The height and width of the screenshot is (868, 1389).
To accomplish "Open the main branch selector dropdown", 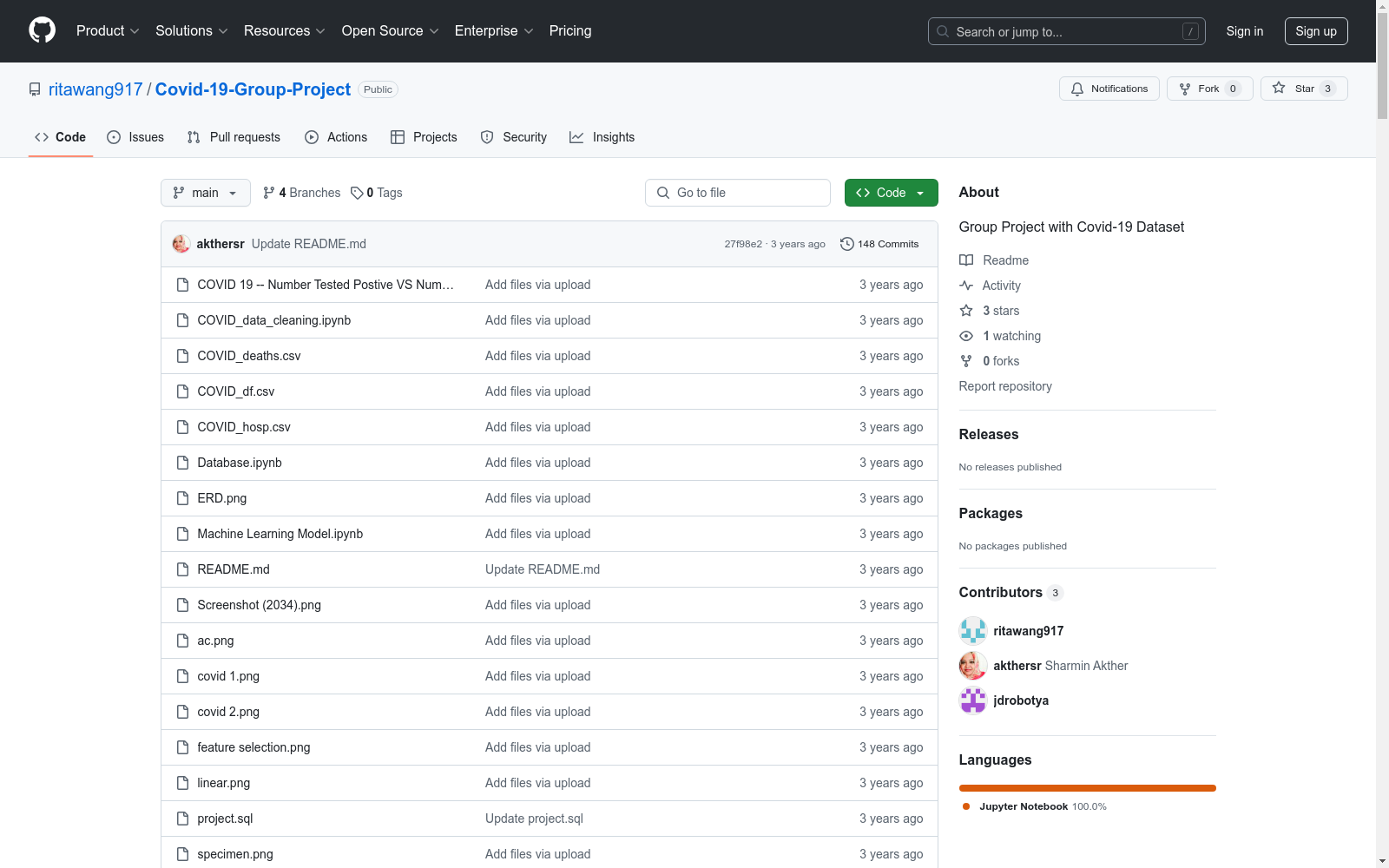I will (x=206, y=193).
